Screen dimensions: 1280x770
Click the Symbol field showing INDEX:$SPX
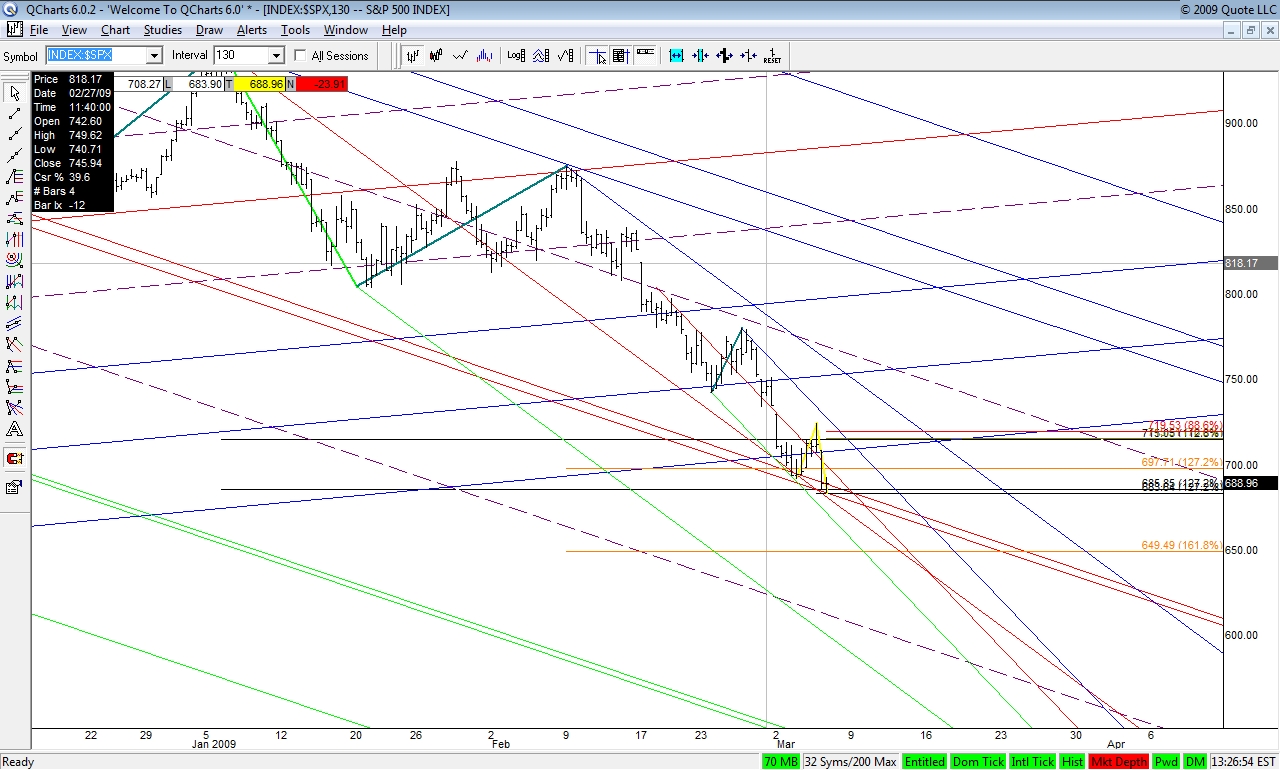(x=96, y=56)
